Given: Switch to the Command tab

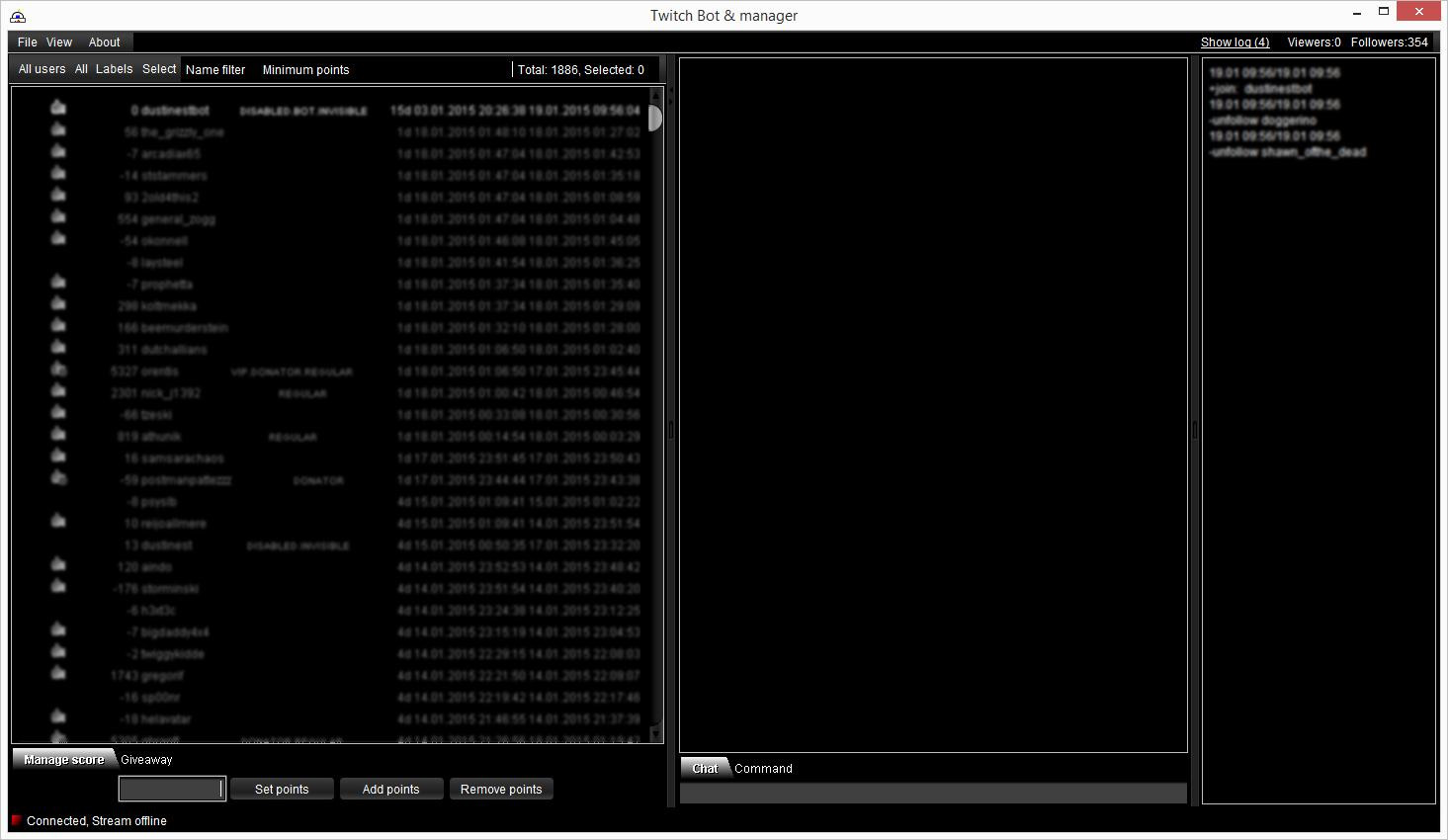Looking at the screenshot, I should coord(763,769).
